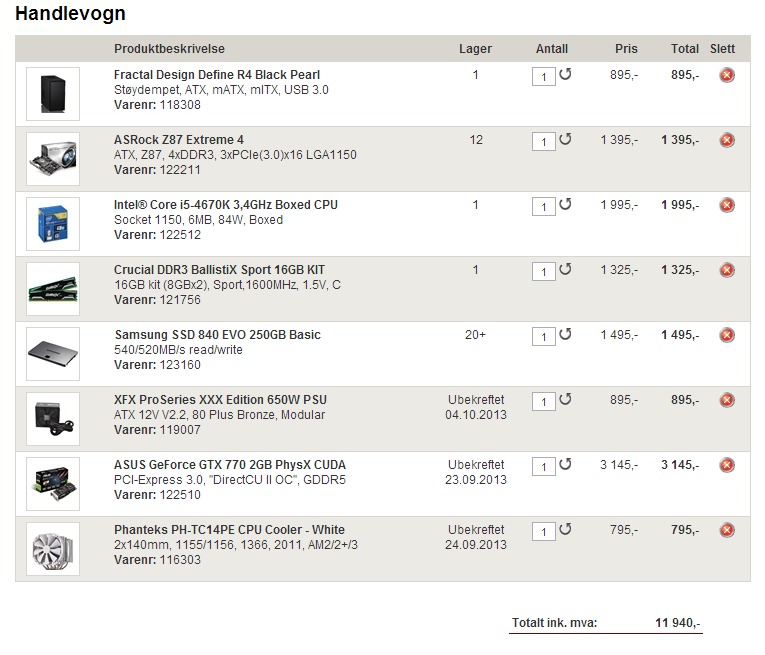The width and height of the screenshot is (765, 655).
Task: Open Phanteks PH-TC14PE CPU Cooler product page
Action: click(x=229, y=530)
